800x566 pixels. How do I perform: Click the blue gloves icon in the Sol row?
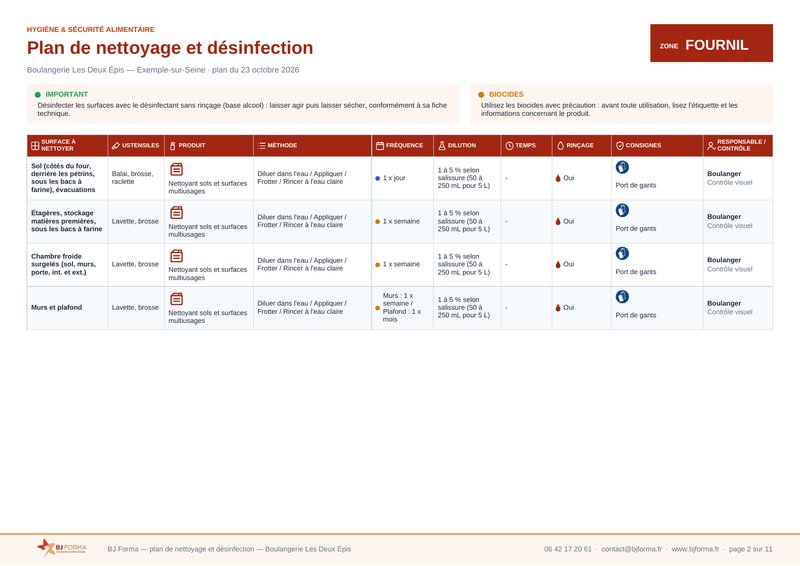coord(622,167)
